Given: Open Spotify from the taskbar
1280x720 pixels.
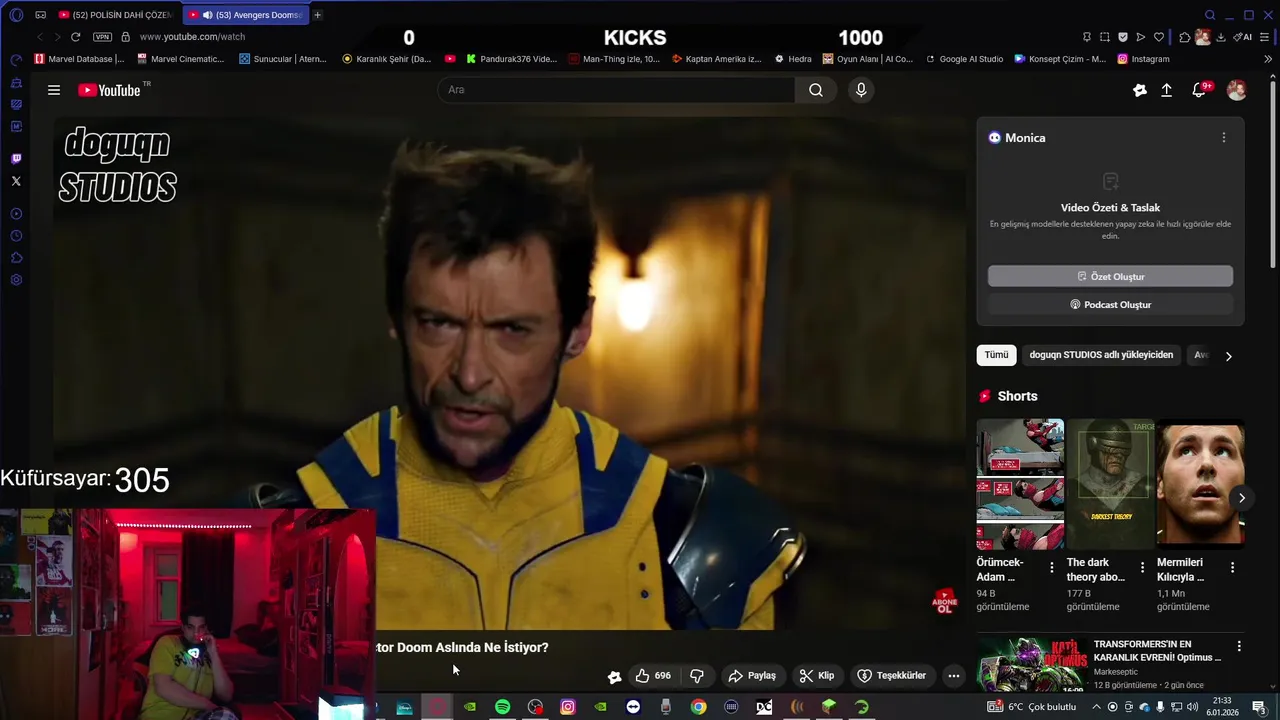Looking at the screenshot, I should pos(502,707).
